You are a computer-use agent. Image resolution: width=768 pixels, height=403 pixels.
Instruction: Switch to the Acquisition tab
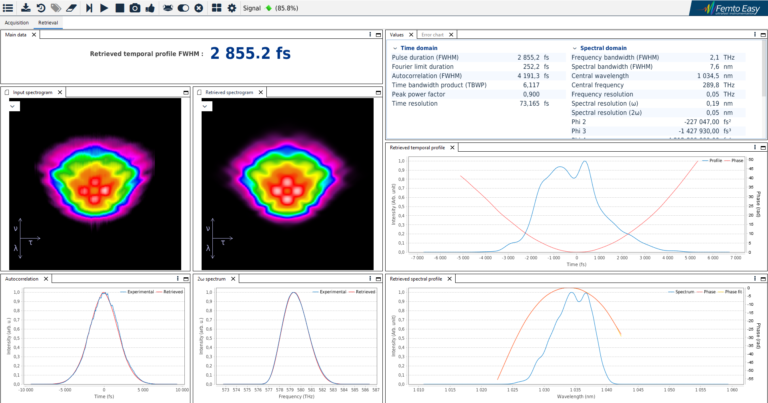(17, 22)
